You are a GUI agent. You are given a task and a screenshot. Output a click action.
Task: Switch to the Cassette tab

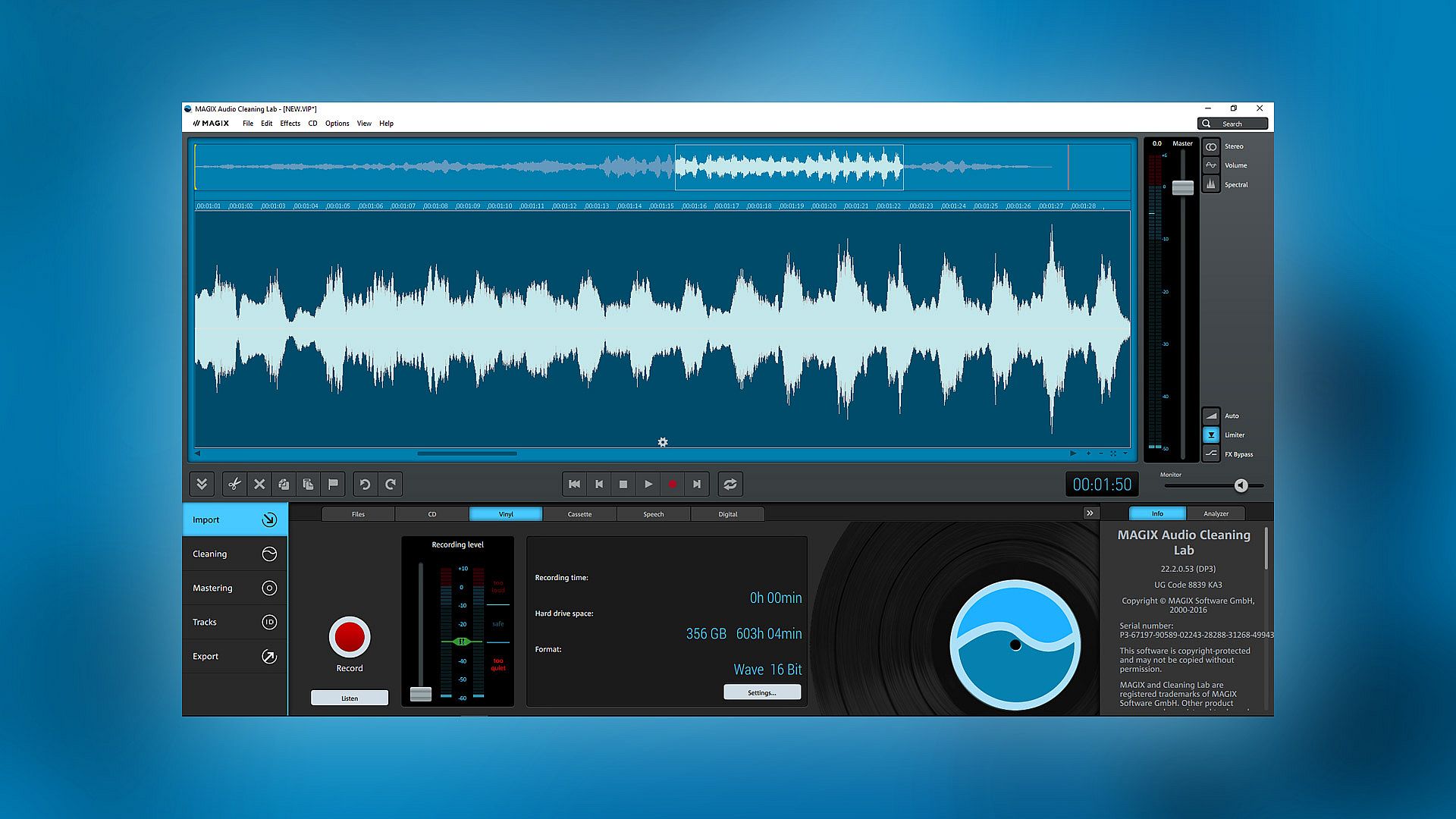579,514
